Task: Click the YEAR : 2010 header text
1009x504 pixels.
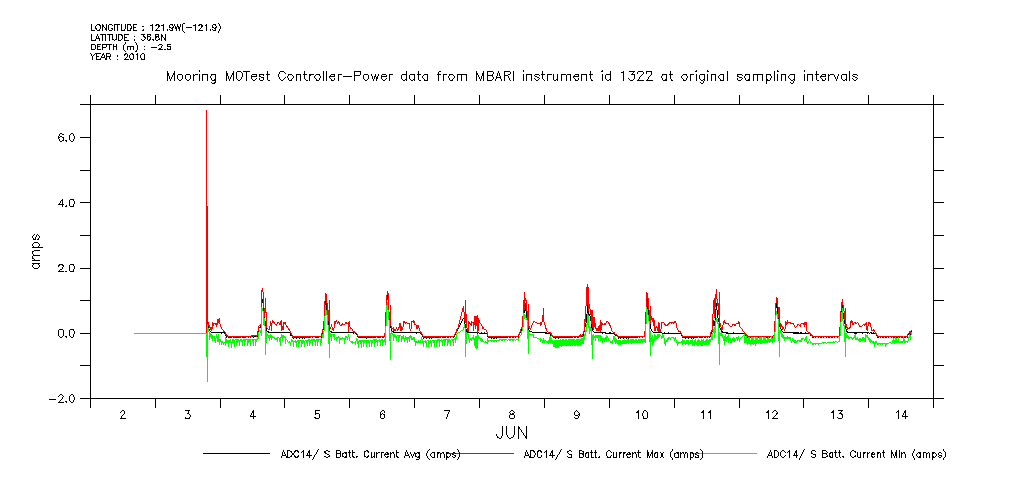Action: point(117,57)
